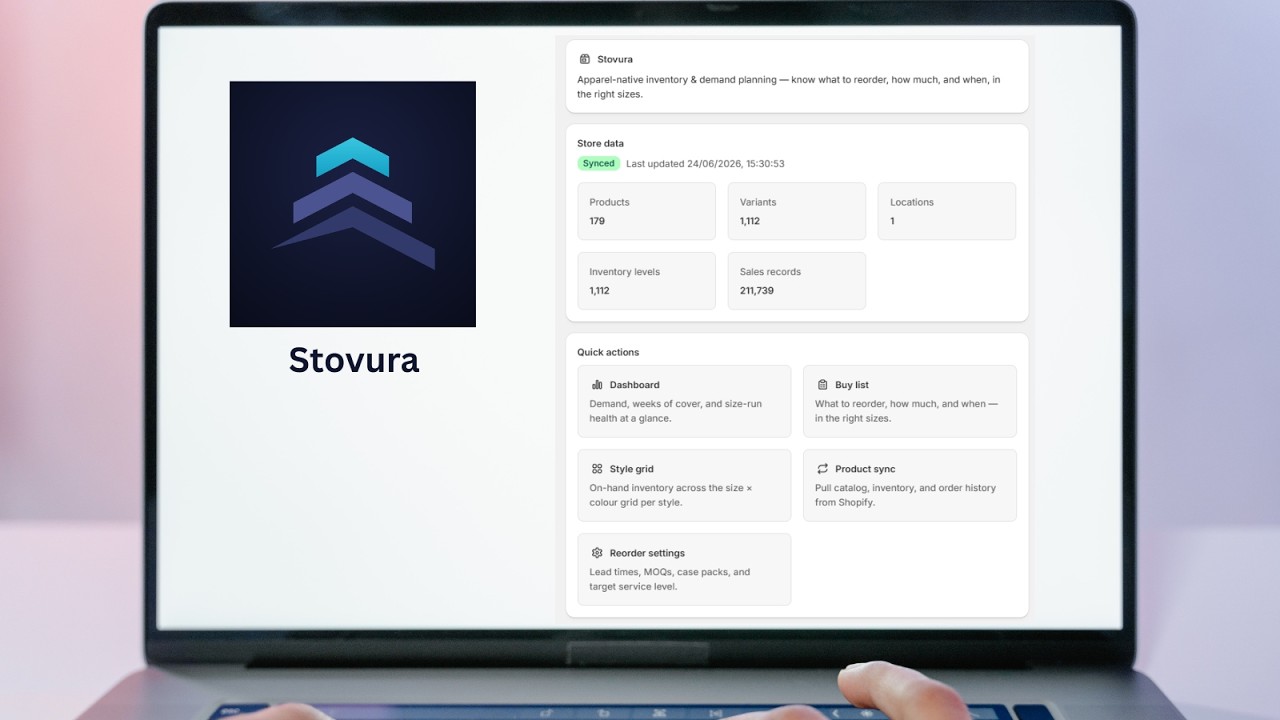The width and height of the screenshot is (1280, 720).
Task: Click 'What to reorder, how much, and when' Buy list text
Action: [x=906, y=411]
